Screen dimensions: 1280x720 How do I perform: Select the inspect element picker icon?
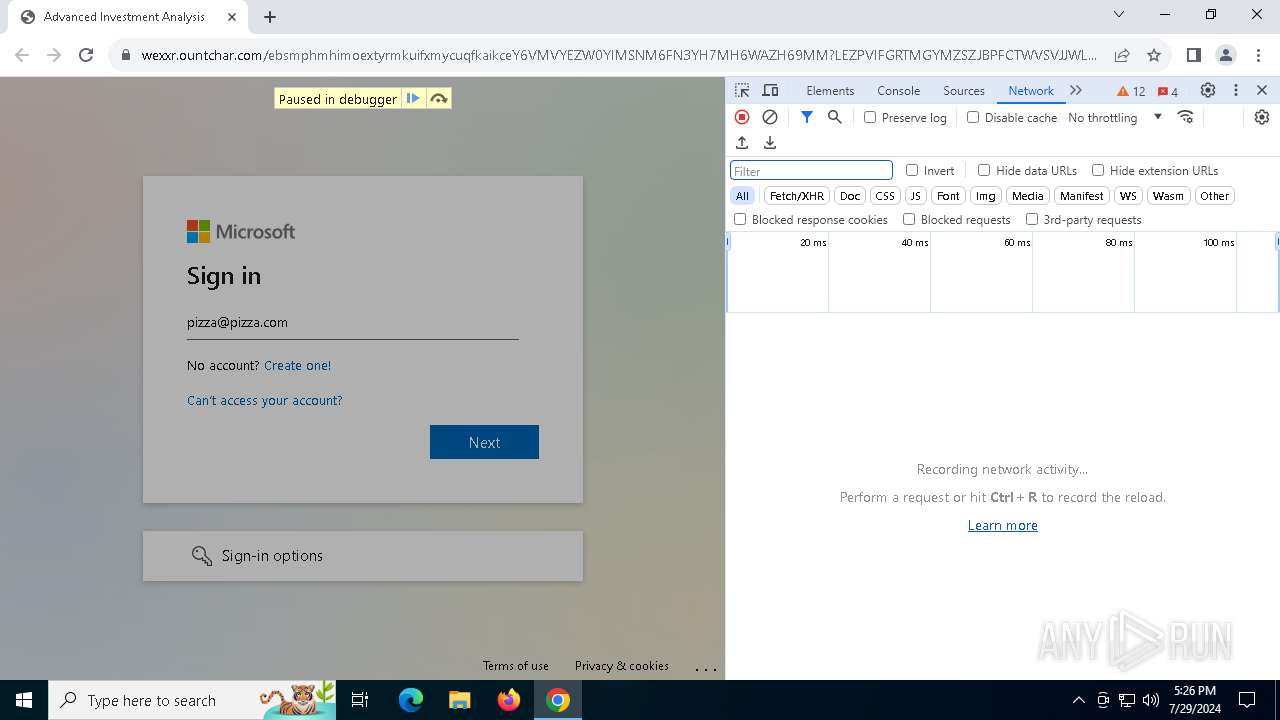[x=742, y=90]
